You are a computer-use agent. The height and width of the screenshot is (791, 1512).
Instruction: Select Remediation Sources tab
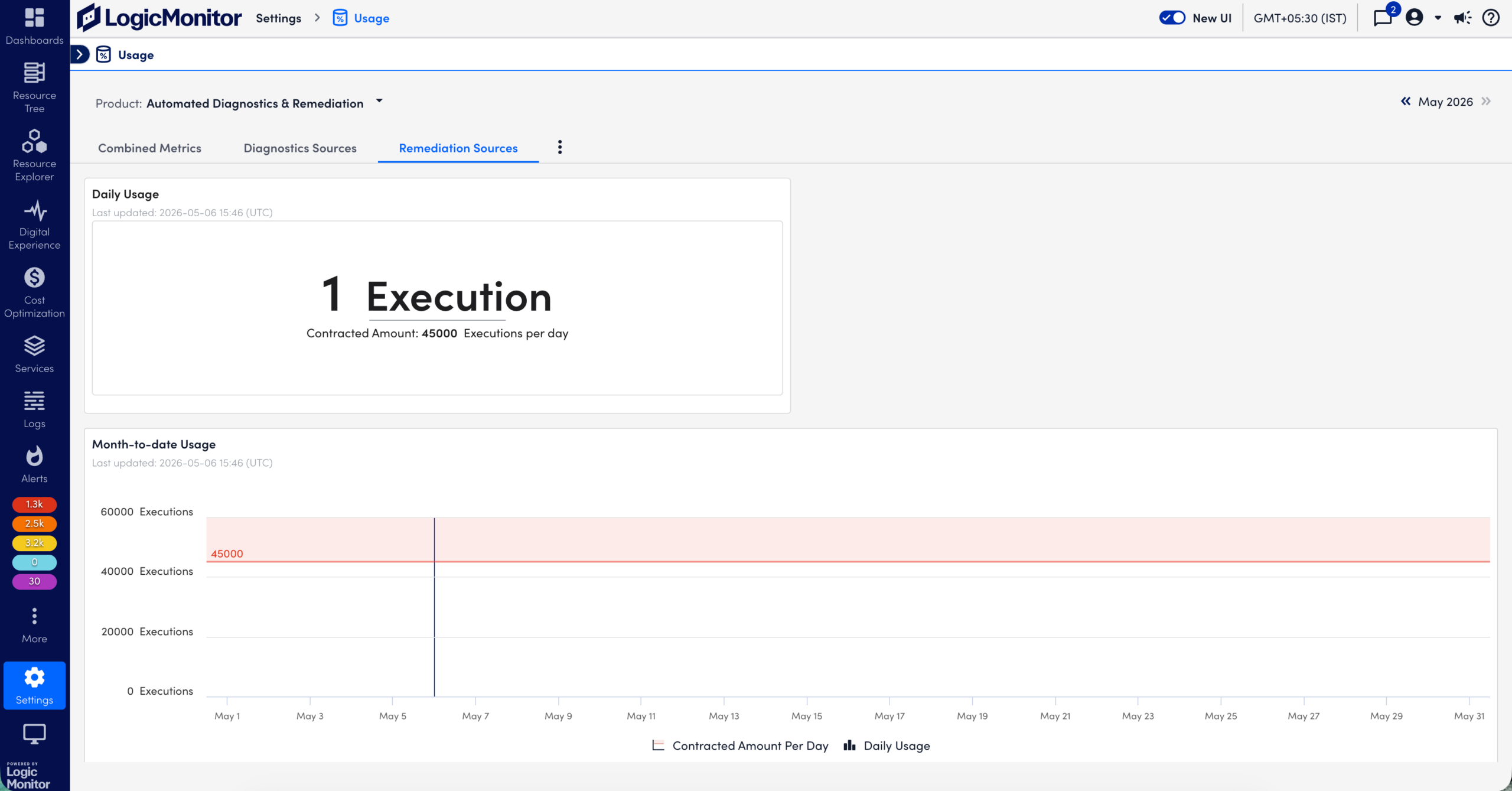pyautogui.click(x=458, y=148)
